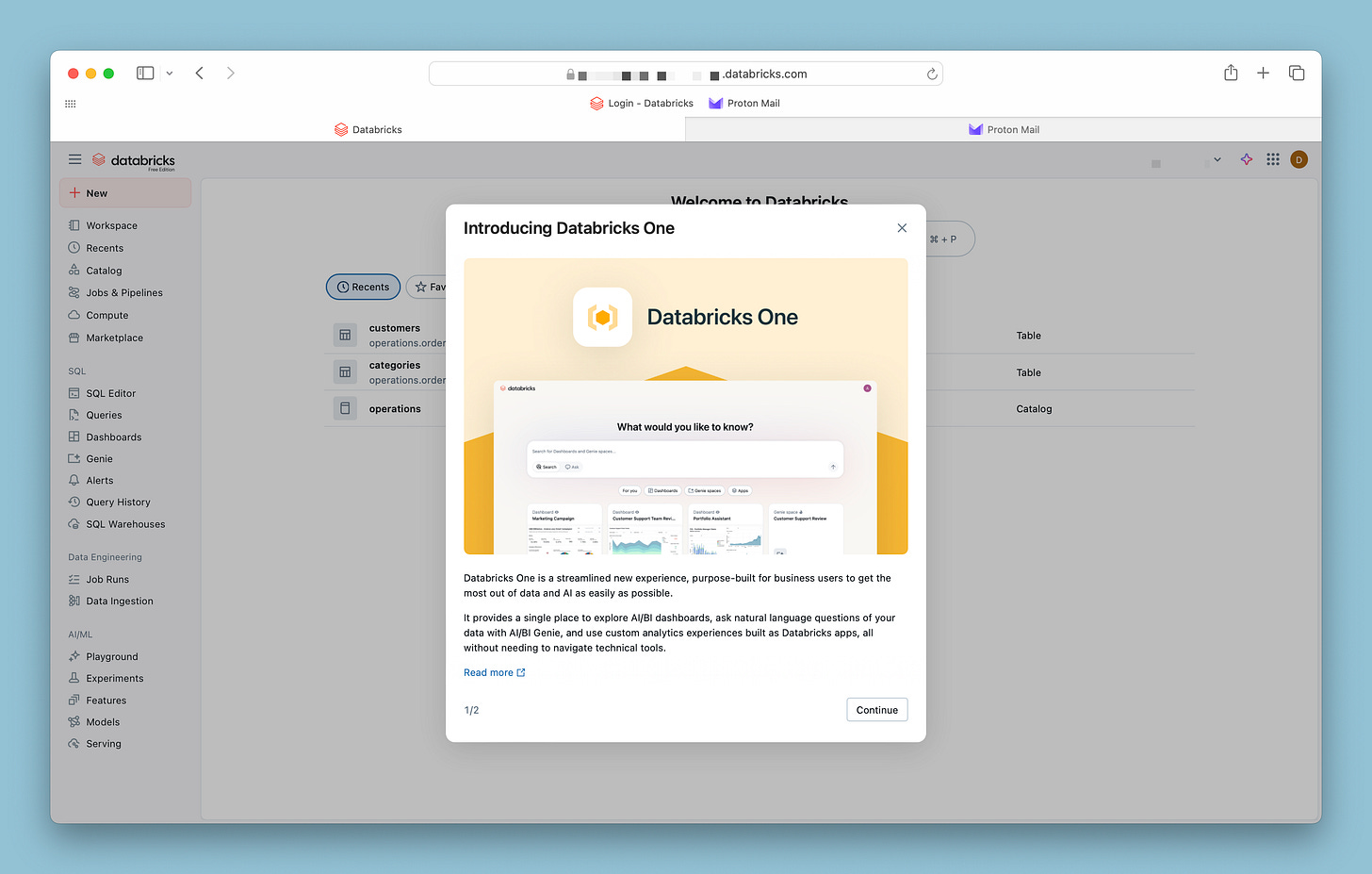Click the Safari Share icon
Image resolution: width=1372 pixels, height=874 pixels.
1231,73
